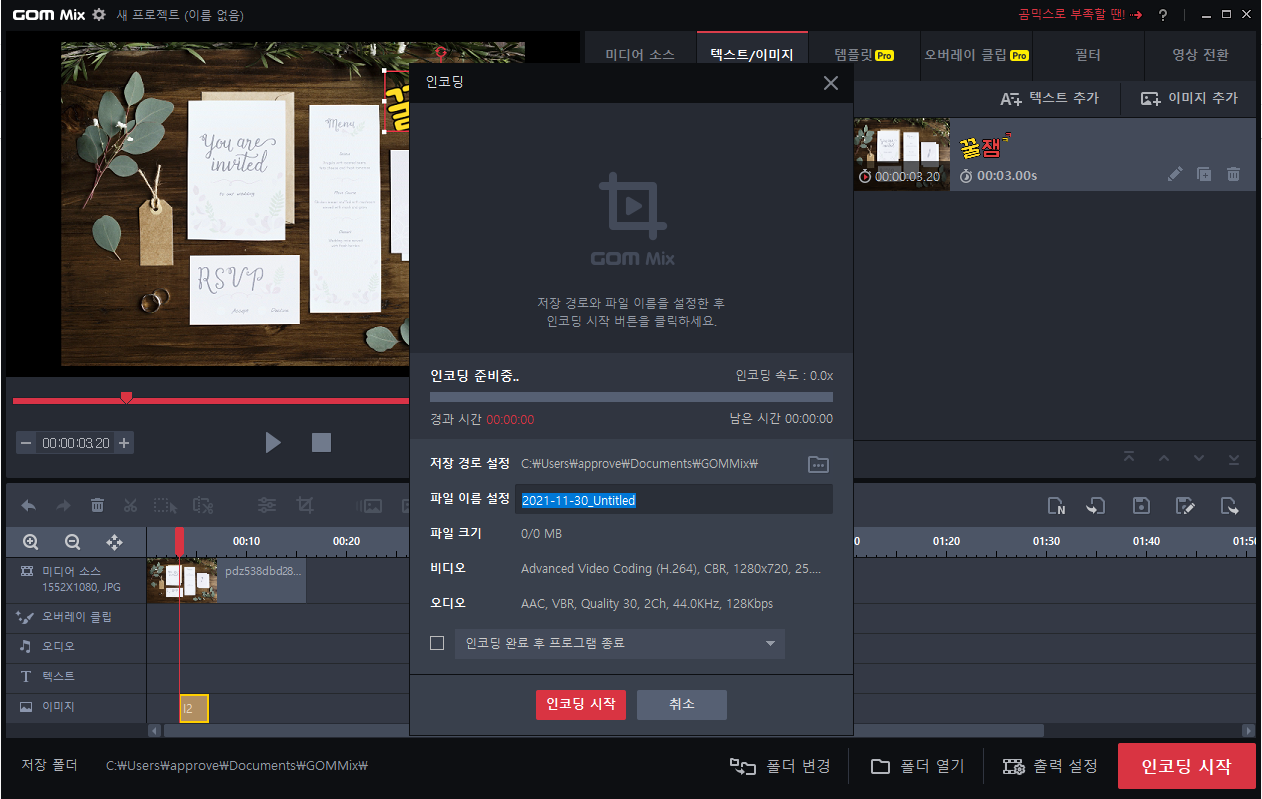Click the red 인코딩 시작 button in dialog

581,704
